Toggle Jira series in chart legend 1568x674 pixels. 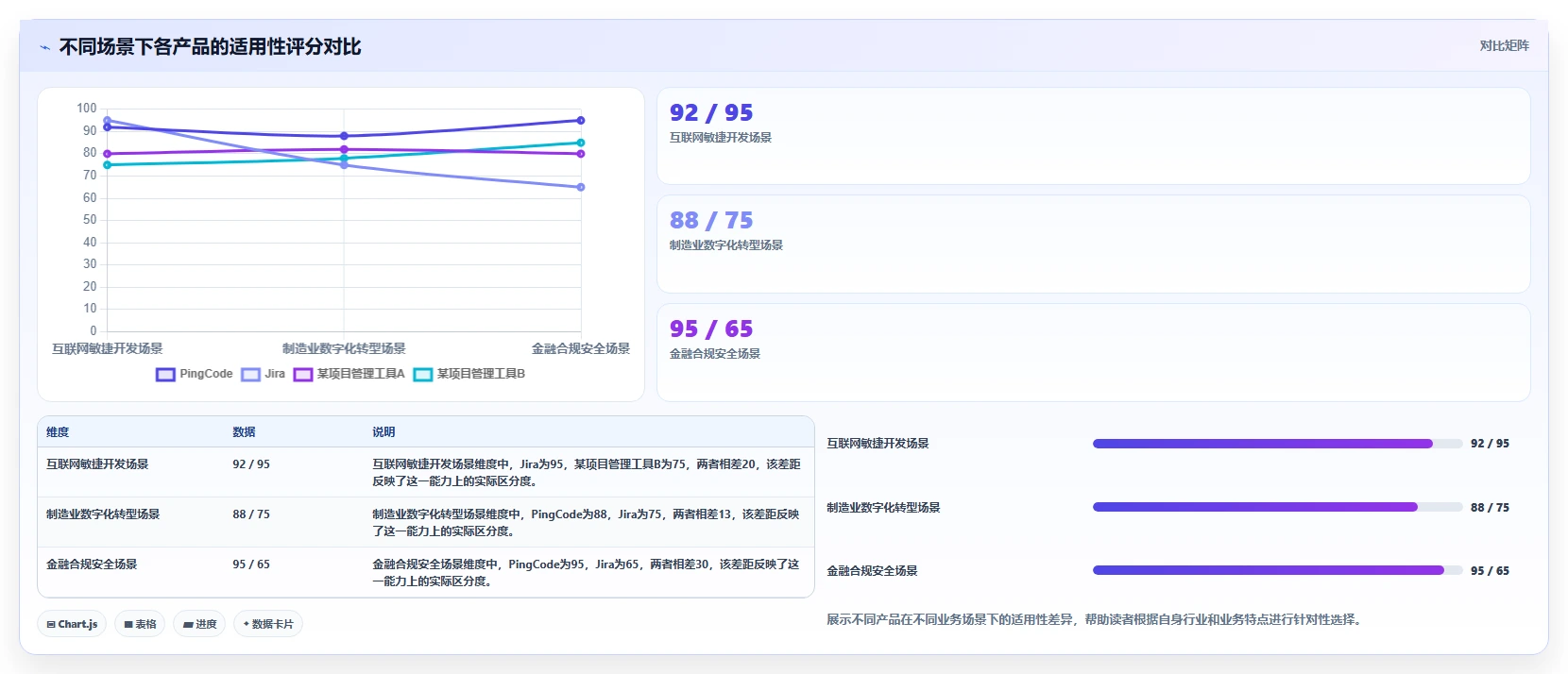coord(264,374)
